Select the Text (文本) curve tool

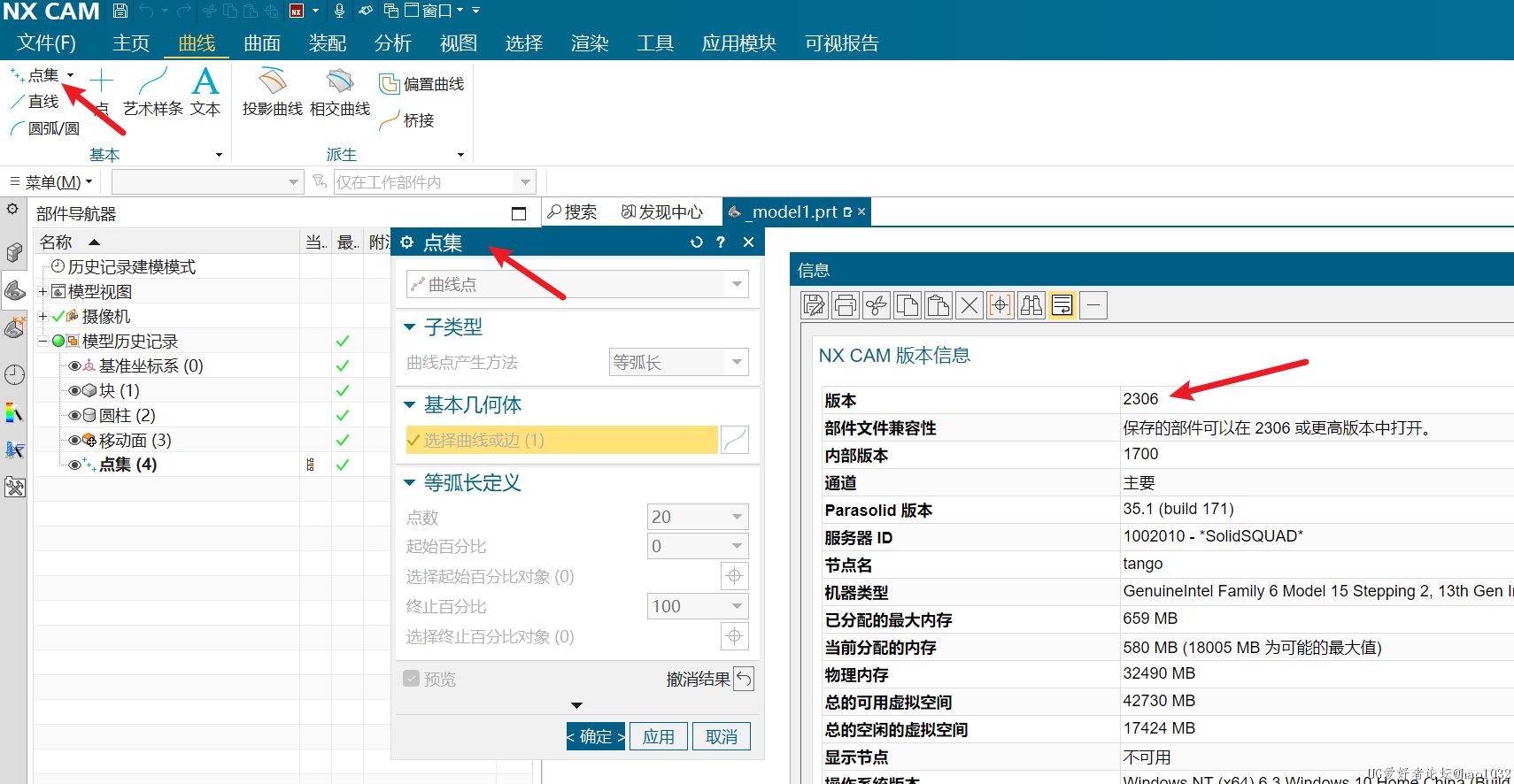coord(205,91)
